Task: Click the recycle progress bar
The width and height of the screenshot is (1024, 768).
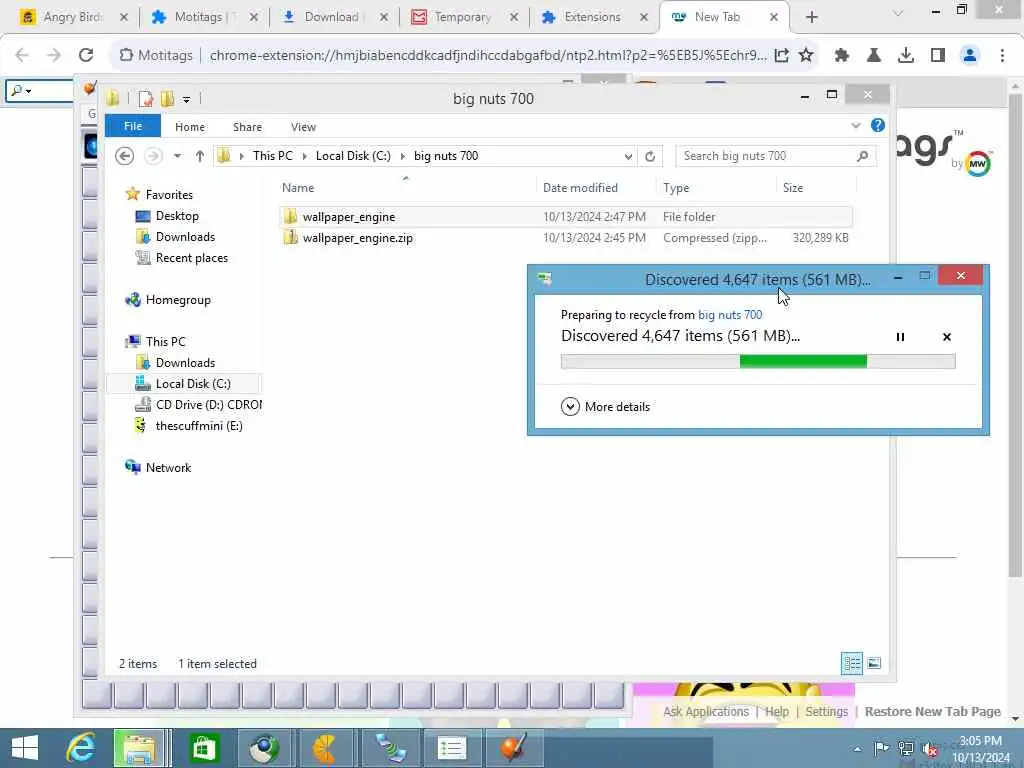Action: click(758, 361)
